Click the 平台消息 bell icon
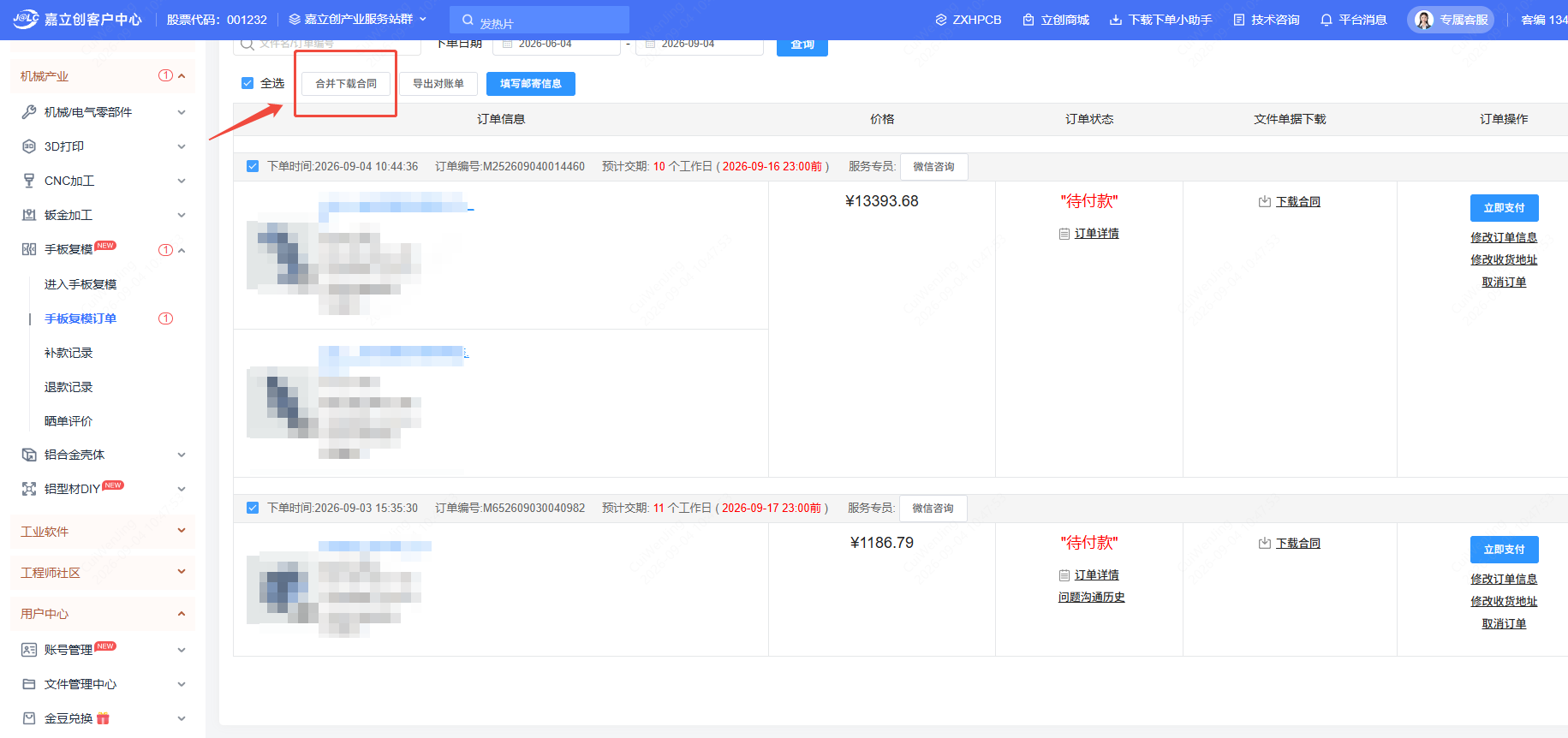Screen dimensions: 1568x738 pyautogui.click(x=1326, y=20)
